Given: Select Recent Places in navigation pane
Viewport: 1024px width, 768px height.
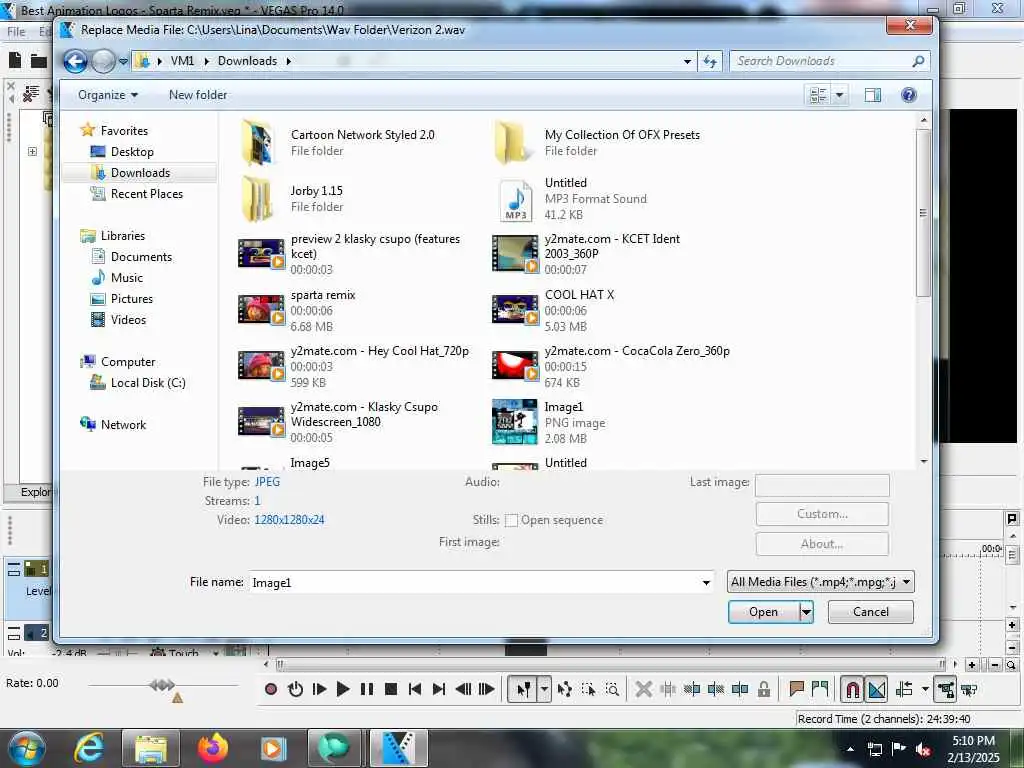Looking at the screenshot, I should (146, 193).
